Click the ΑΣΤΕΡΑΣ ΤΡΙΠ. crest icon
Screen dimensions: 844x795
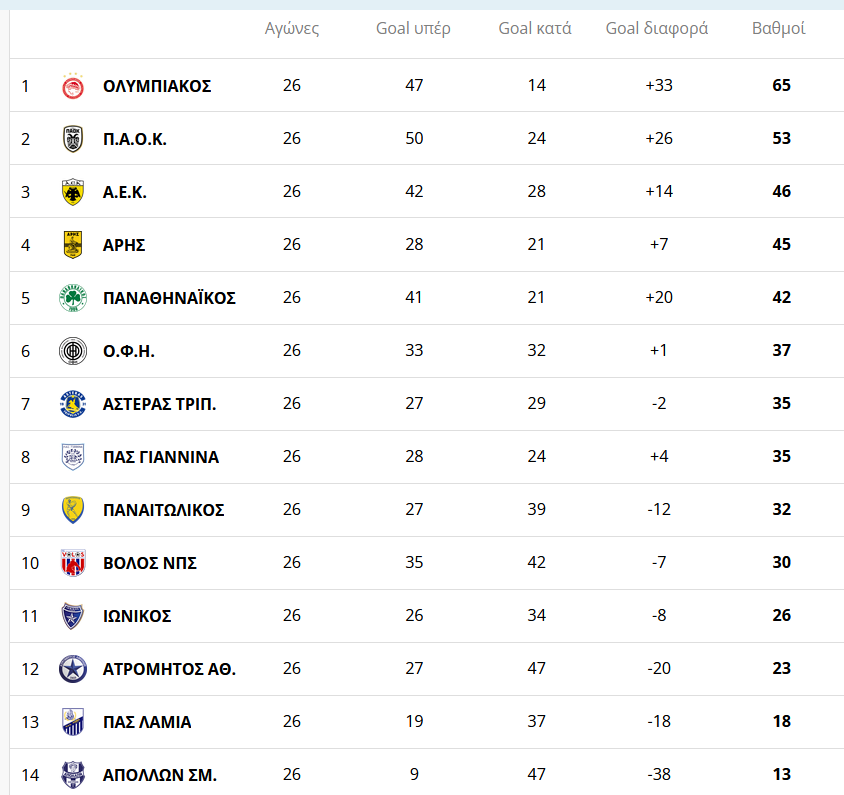pyautogui.click(x=73, y=404)
